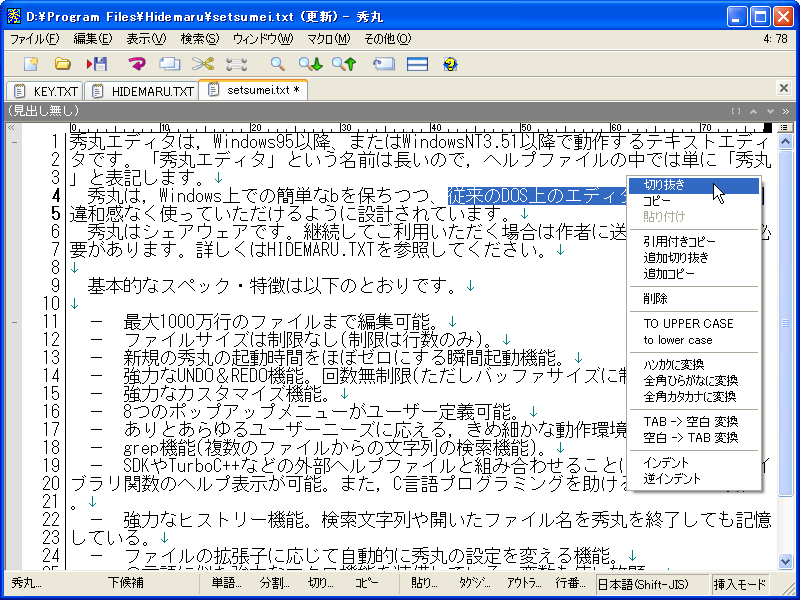Choose TAB -> 空白 変換 in the context menu
The height and width of the screenshot is (600, 800).
694,422
